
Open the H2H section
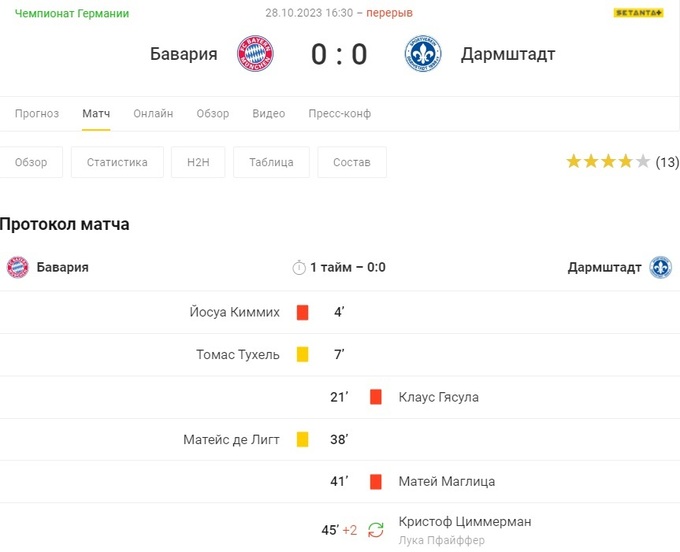(x=197, y=162)
